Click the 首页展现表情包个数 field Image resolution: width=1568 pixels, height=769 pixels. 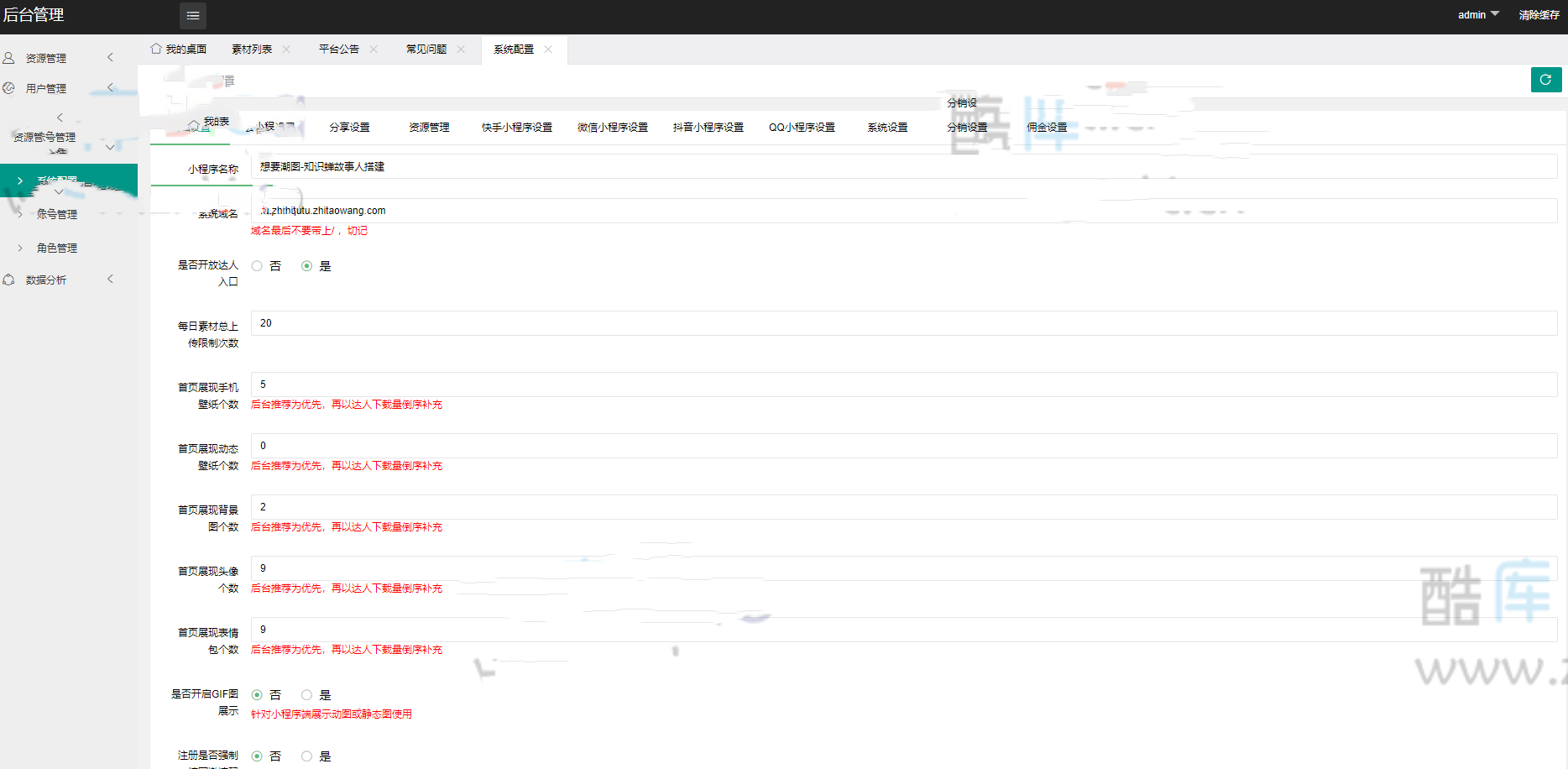pos(904,630)
